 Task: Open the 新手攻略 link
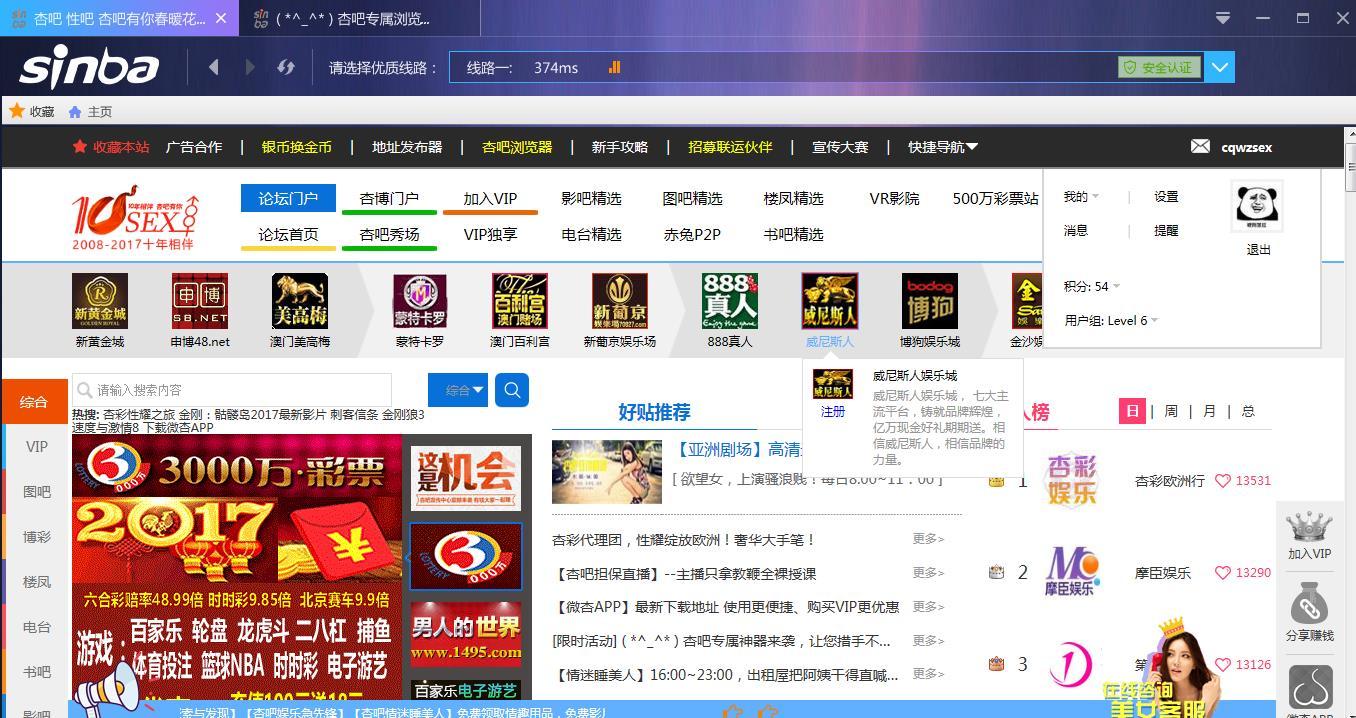click(620, 147)
